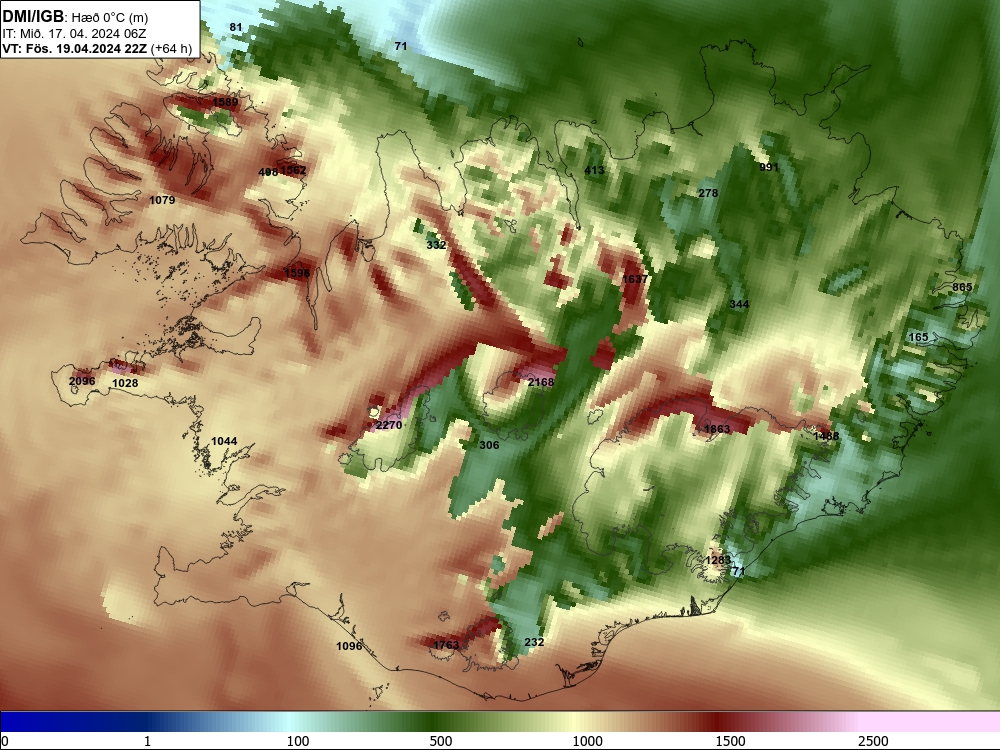Click the 232 label
Screen dimensions: 1000x750
(534, 642)
